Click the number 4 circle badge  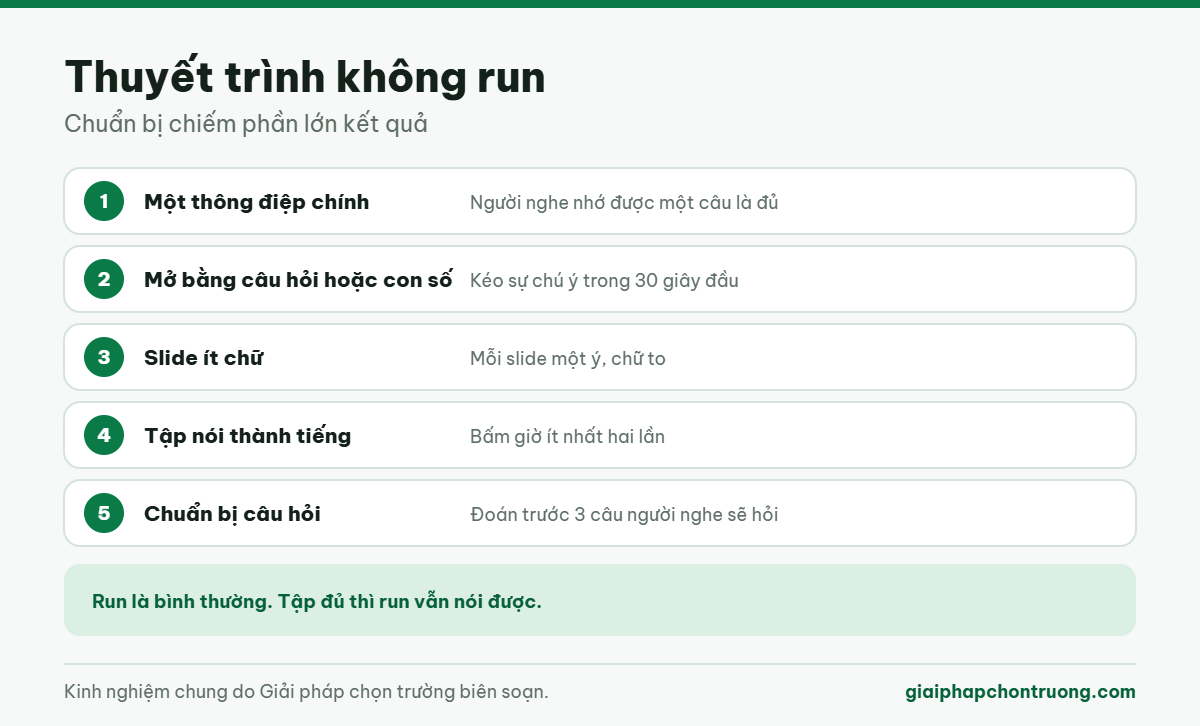[x=104, y=435]
